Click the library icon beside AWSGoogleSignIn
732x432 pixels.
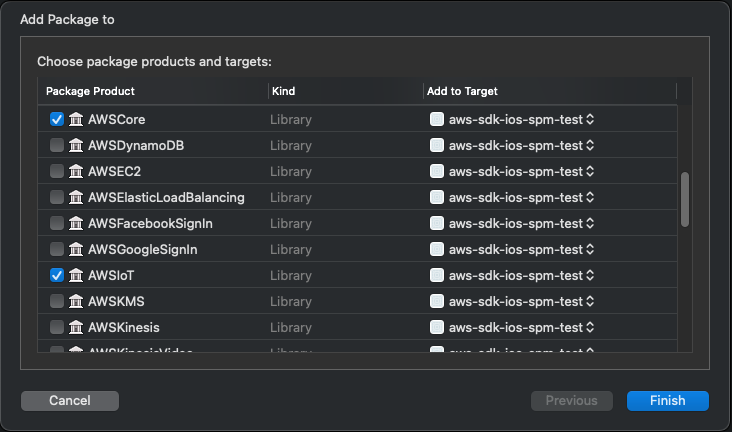[76, 249]
